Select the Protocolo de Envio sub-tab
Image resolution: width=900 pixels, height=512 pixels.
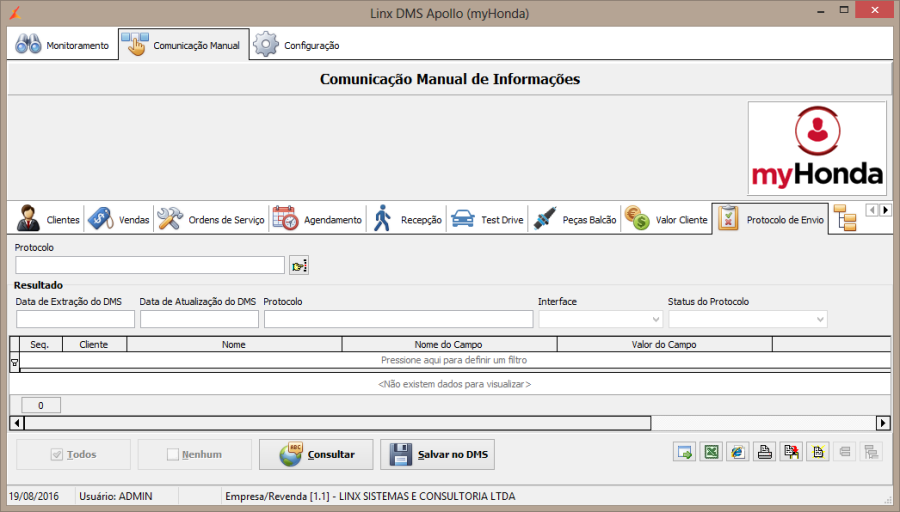tap(770, 219)
